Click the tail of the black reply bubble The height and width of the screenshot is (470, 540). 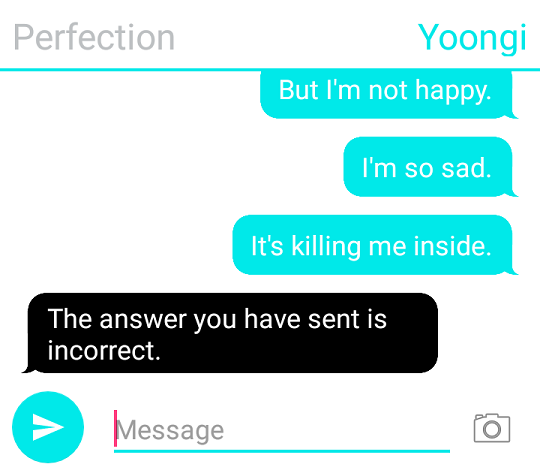click(x=28, y=369)
